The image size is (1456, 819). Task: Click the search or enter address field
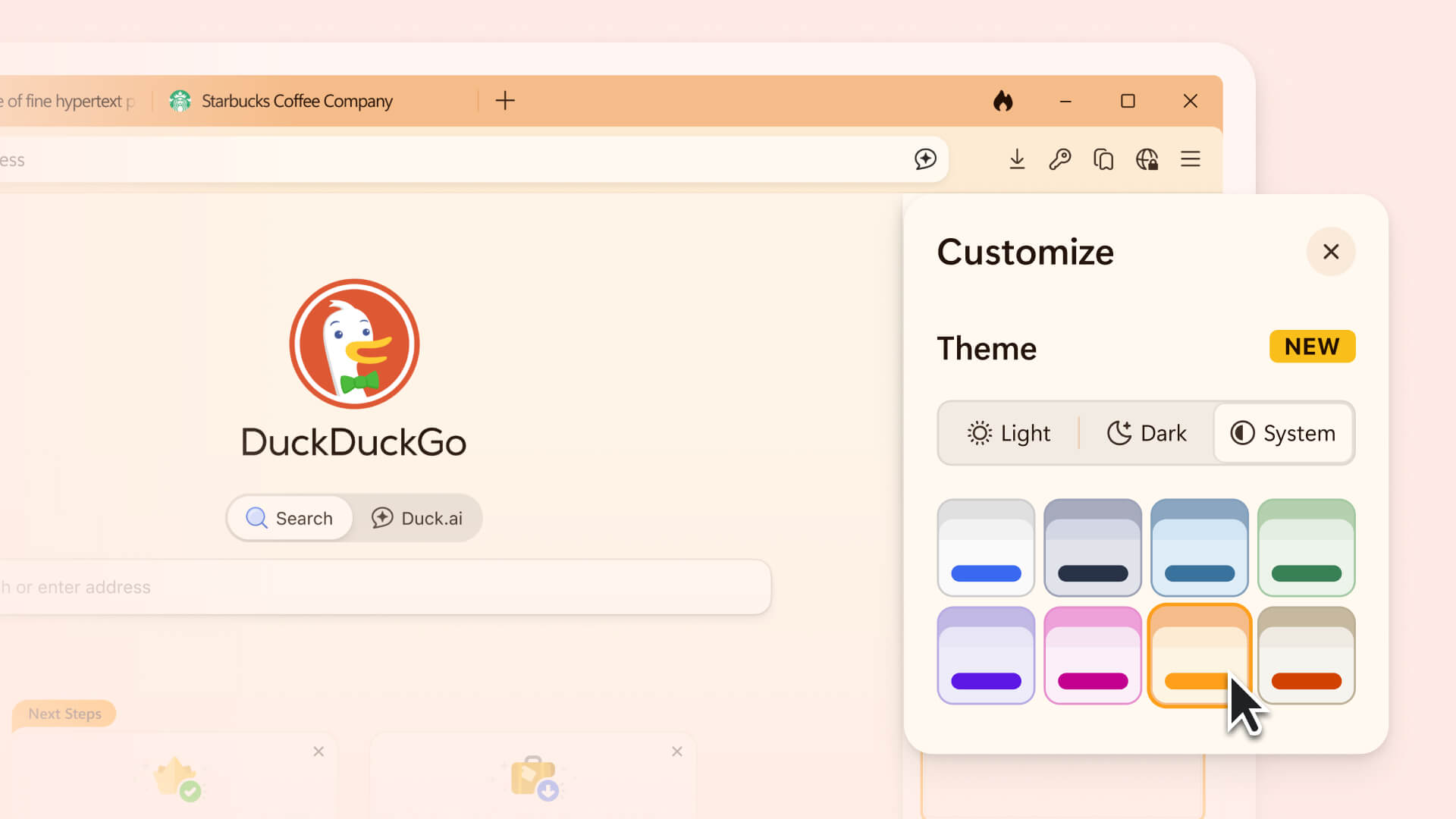pos(379,586)
